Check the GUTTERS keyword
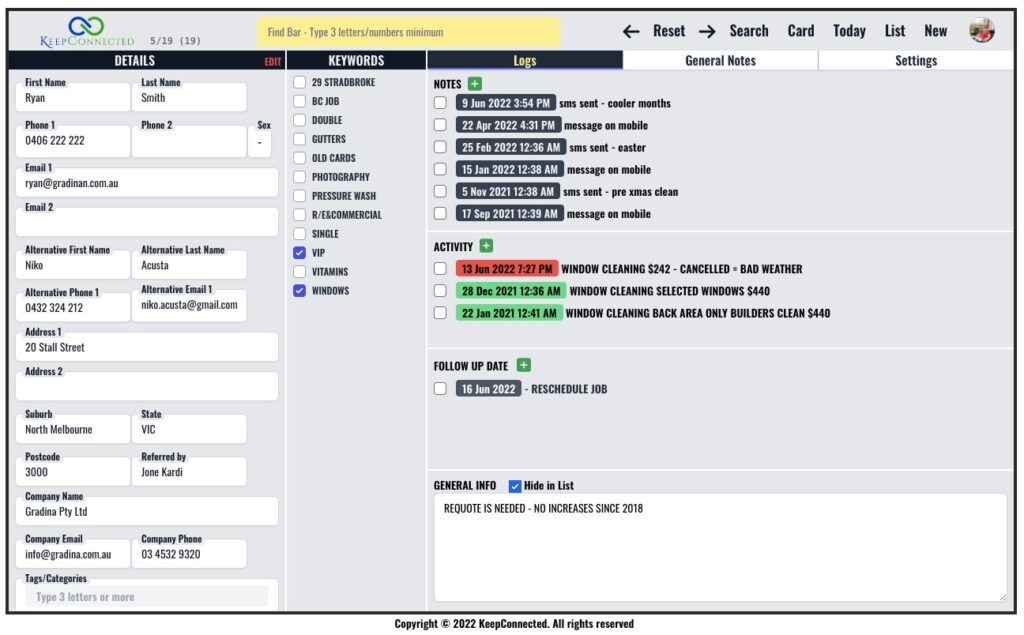This screenshot has width=1024, height=635. click(301, 139)
